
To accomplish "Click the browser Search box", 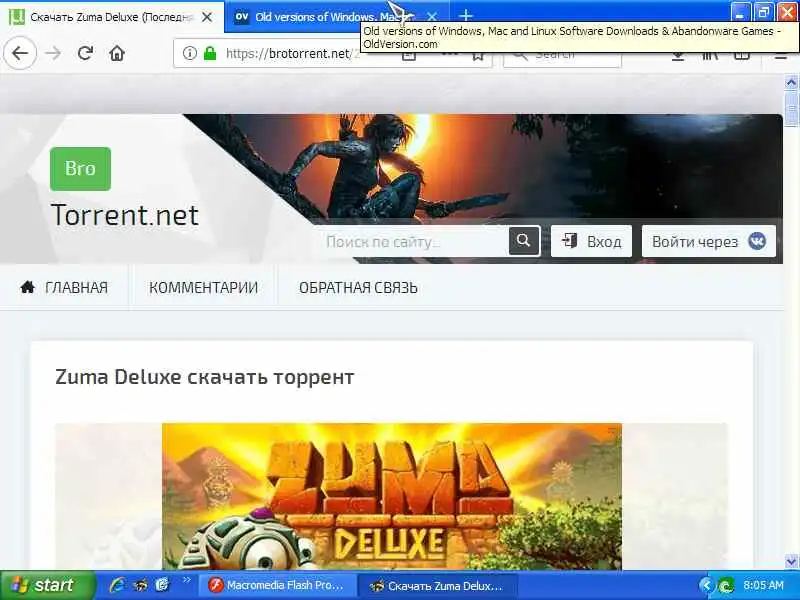I will tap(562, 55).
